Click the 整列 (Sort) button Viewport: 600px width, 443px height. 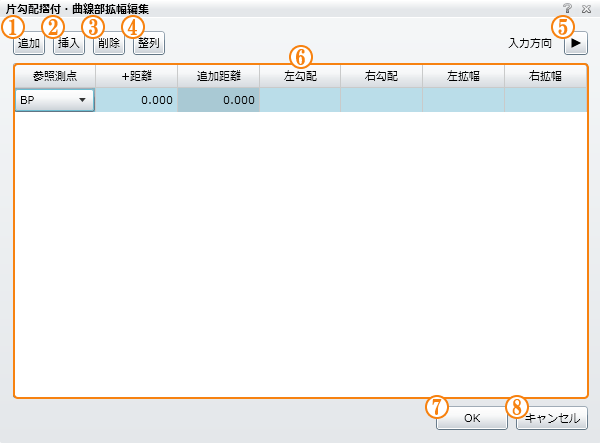click(x=149, y=43)
